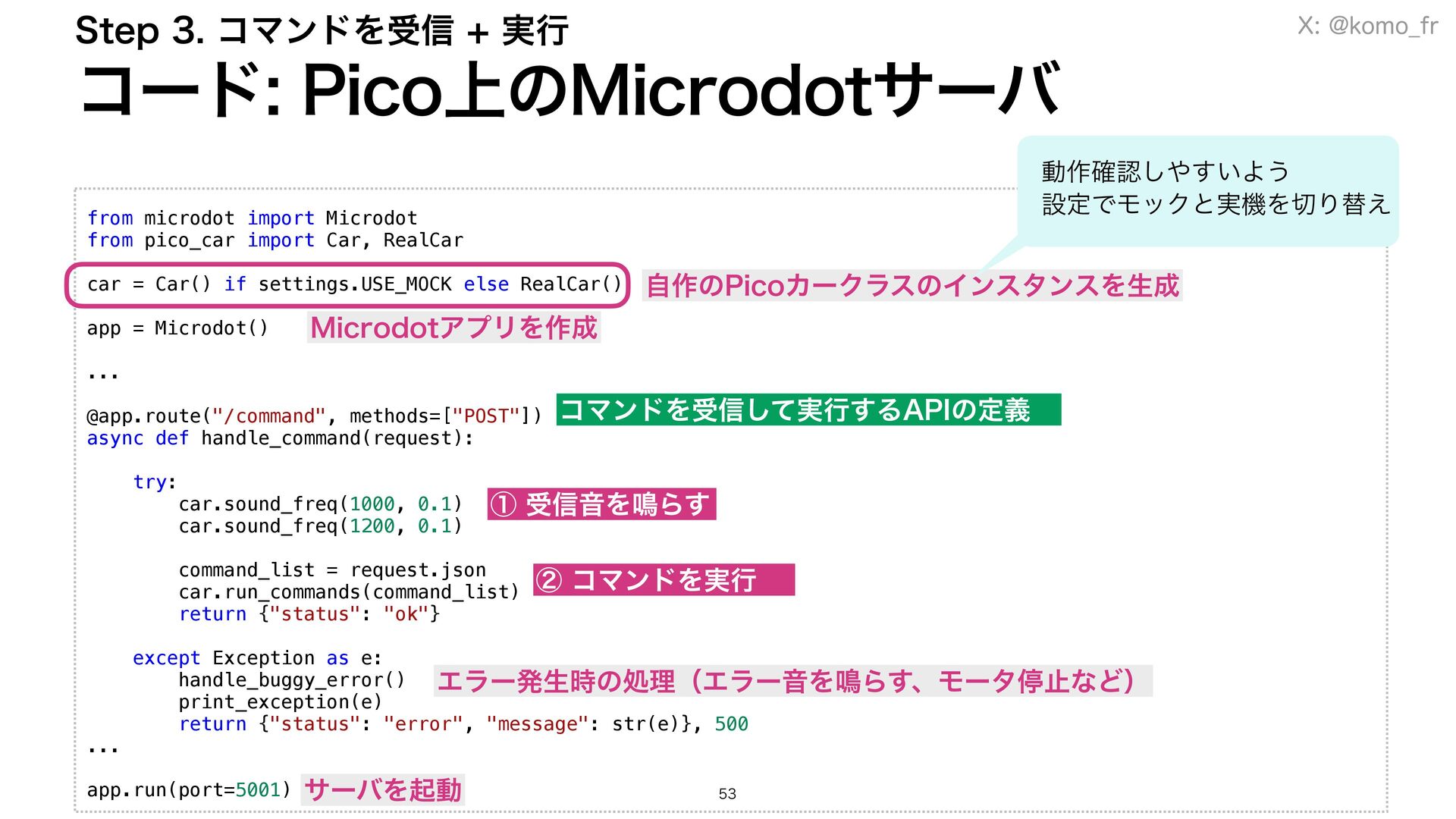Click the green 'コマンドを受信して実行するAPIの定義' banner

point(808,409)
